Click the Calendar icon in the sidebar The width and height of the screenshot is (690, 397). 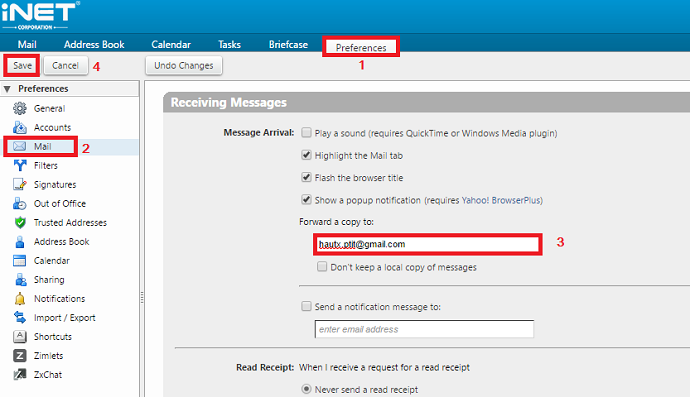[20, 261]
